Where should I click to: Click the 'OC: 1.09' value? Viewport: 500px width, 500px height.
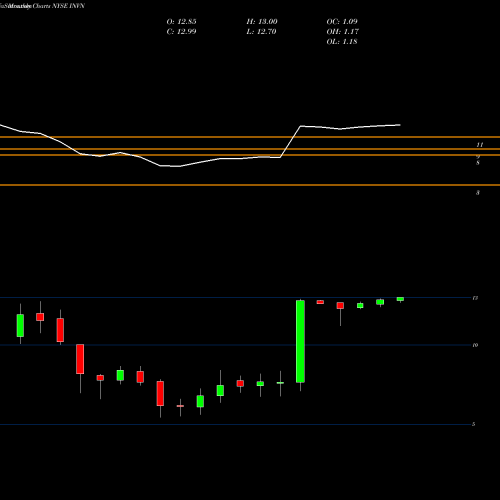[x=342, y=22]
